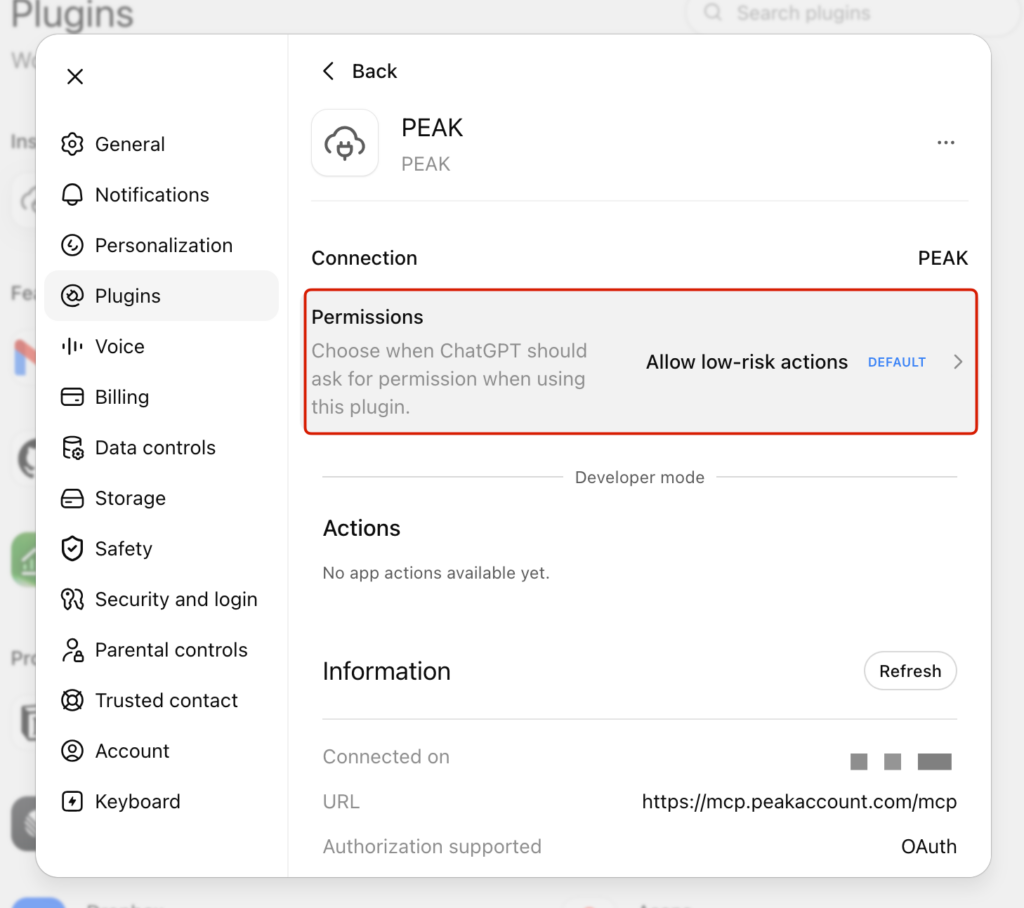Click the Authorization supported label
This screenshot has height=908, width=1024.
click(432, 847)
